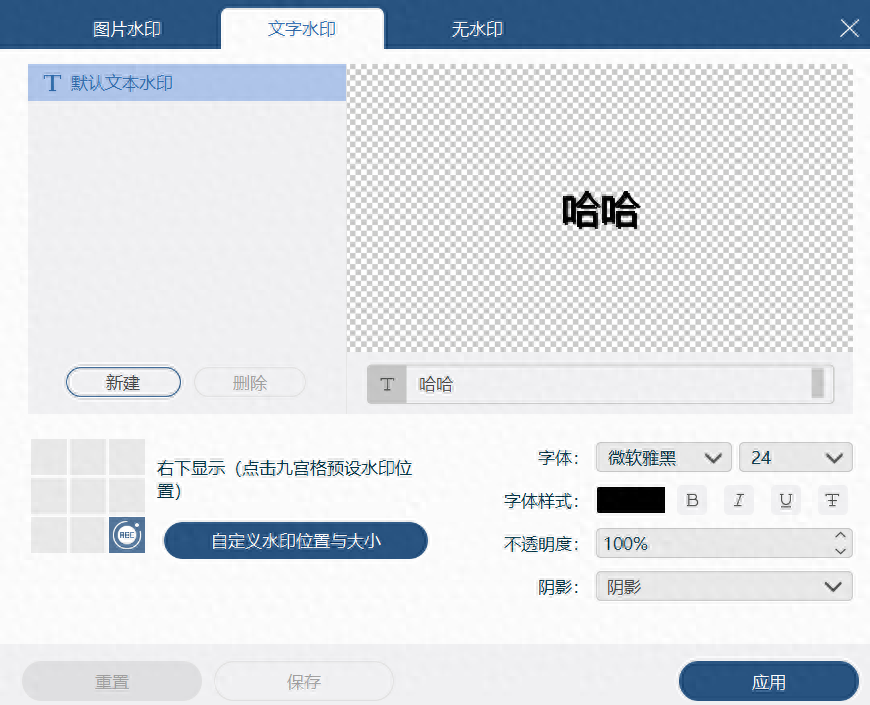Open the black font color swatch
Image resolution: width=870 pixels, height=705 pixels.
(630, 500)
